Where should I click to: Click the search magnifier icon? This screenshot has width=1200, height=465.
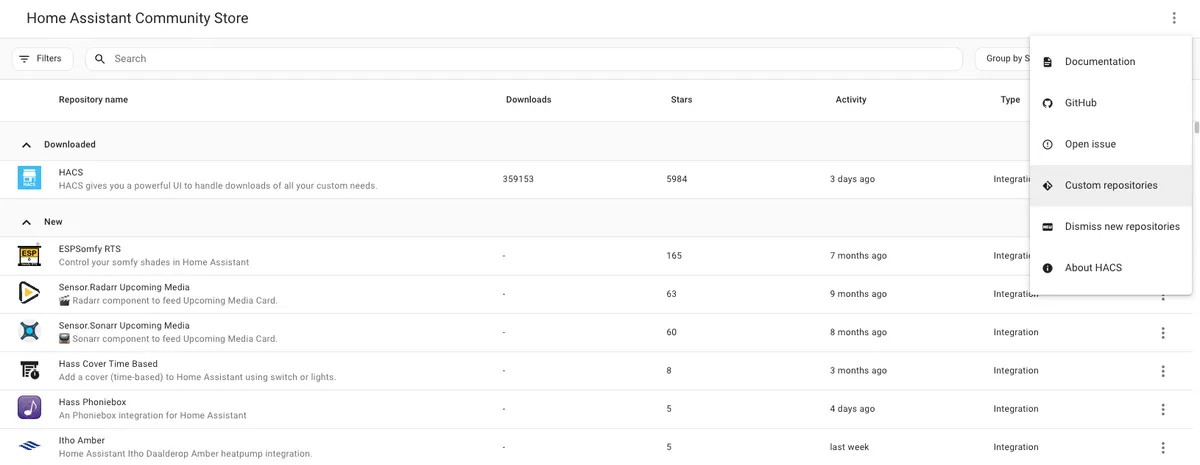(100, 59)
